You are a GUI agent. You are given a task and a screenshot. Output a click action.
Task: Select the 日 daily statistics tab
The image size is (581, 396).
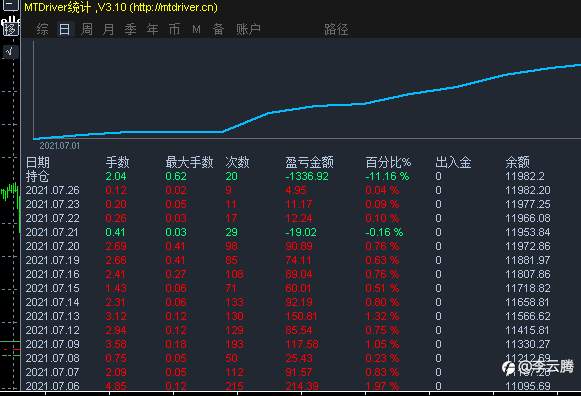pos(64,29)
